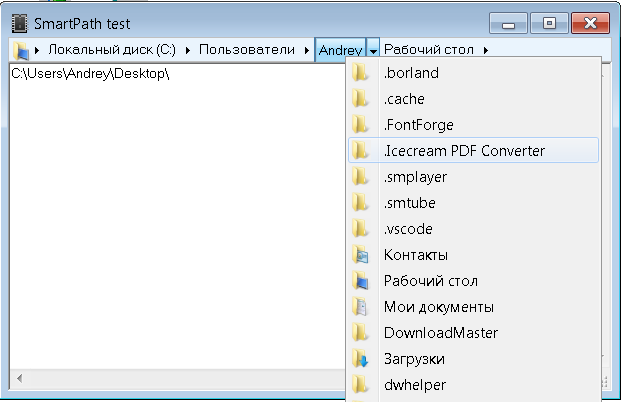Choose DownloadMaster in the dropdown list

tap(441, 333)
